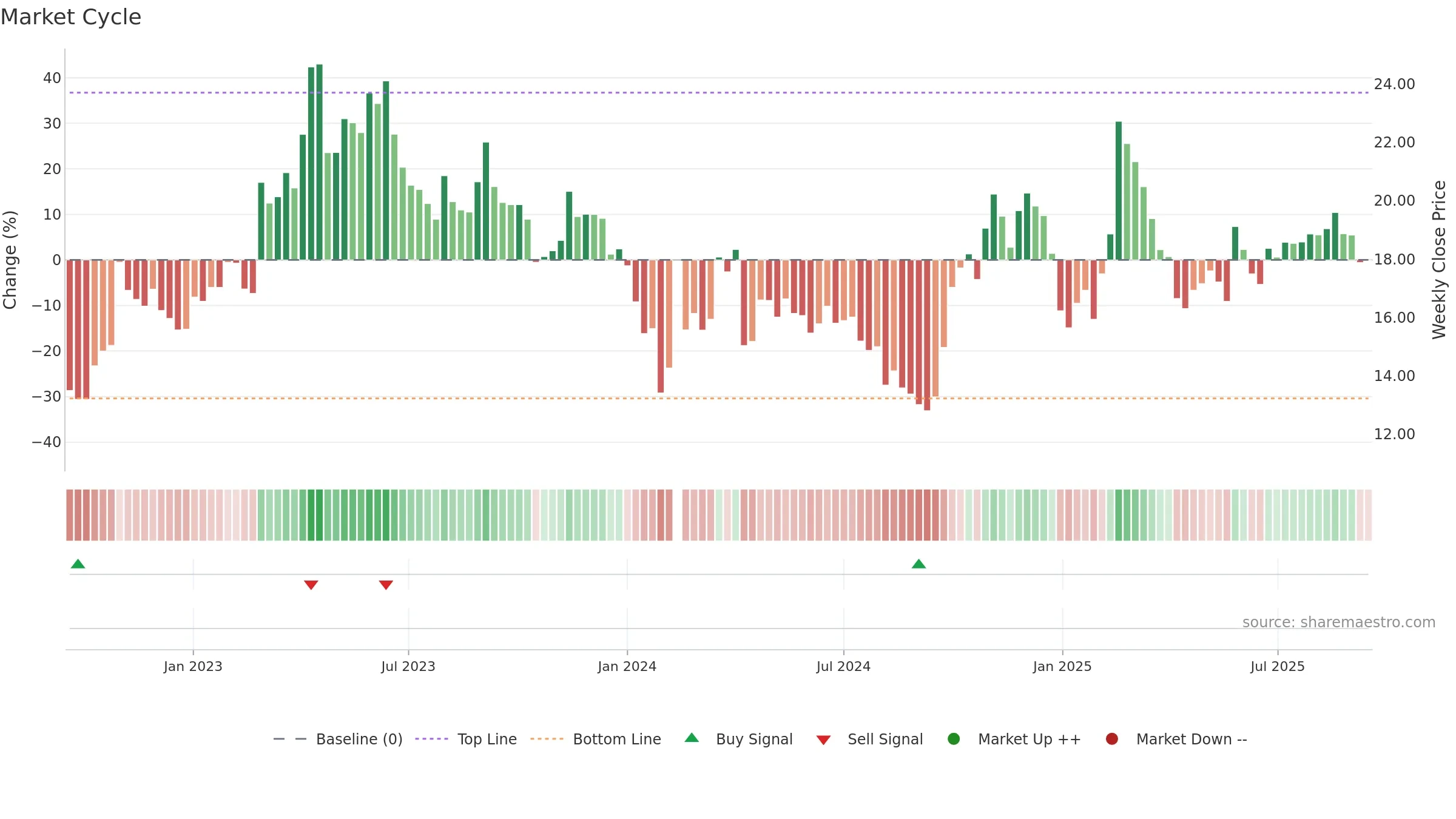
Task: Select the first red sell marker in spring 2023
Action: tap(311, 585)
